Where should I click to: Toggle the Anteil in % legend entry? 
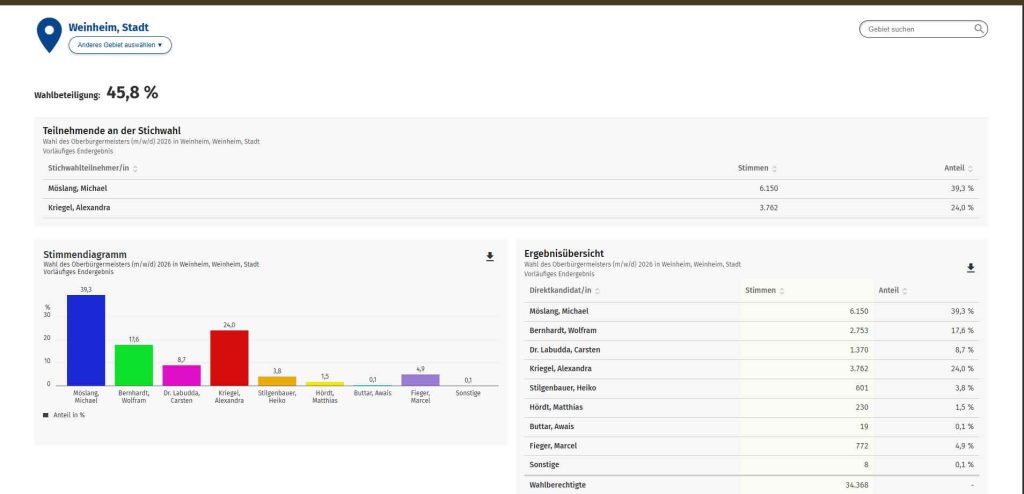(64, 415)
